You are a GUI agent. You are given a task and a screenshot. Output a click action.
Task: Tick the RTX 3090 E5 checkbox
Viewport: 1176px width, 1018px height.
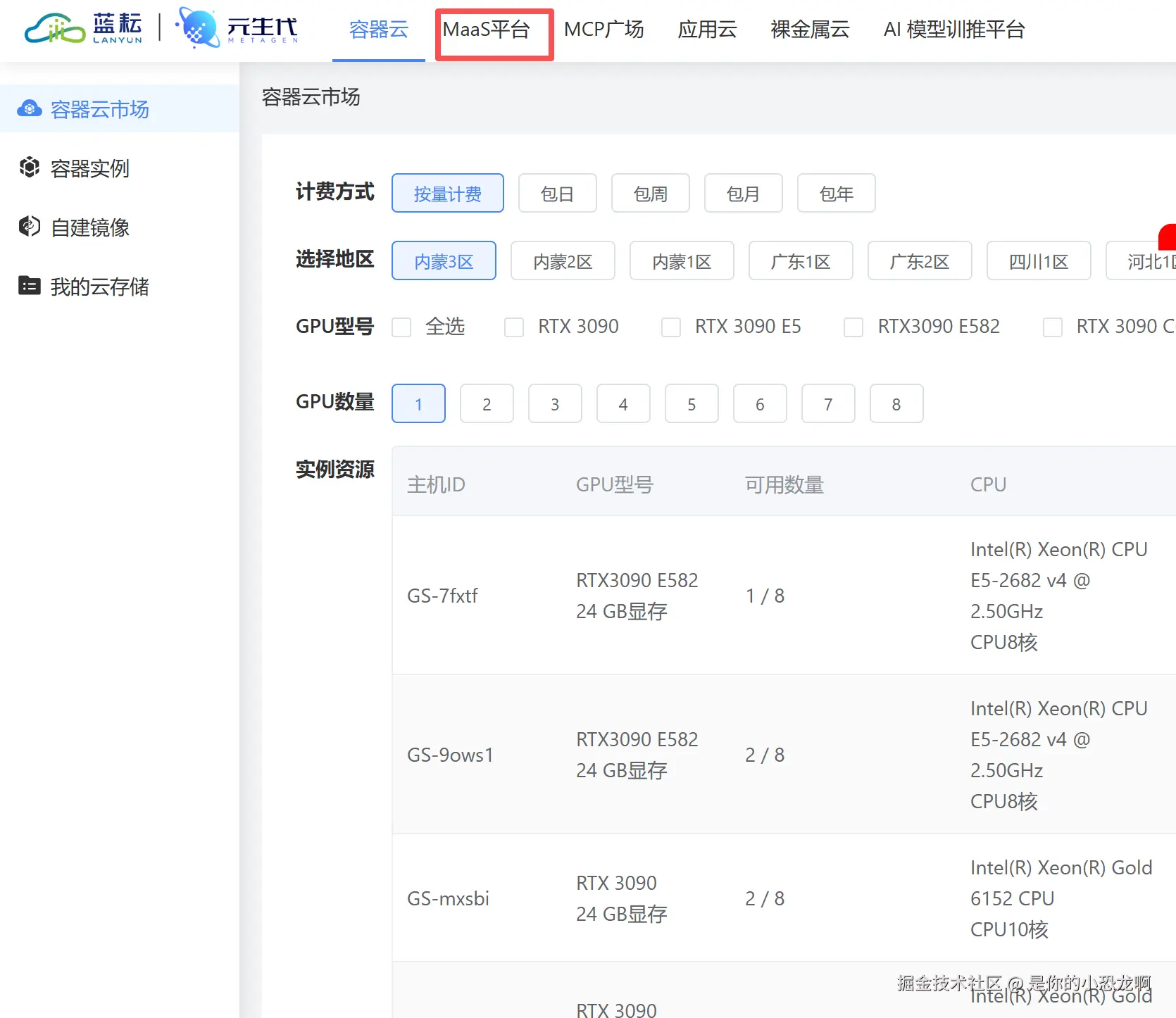pos(671,327)
